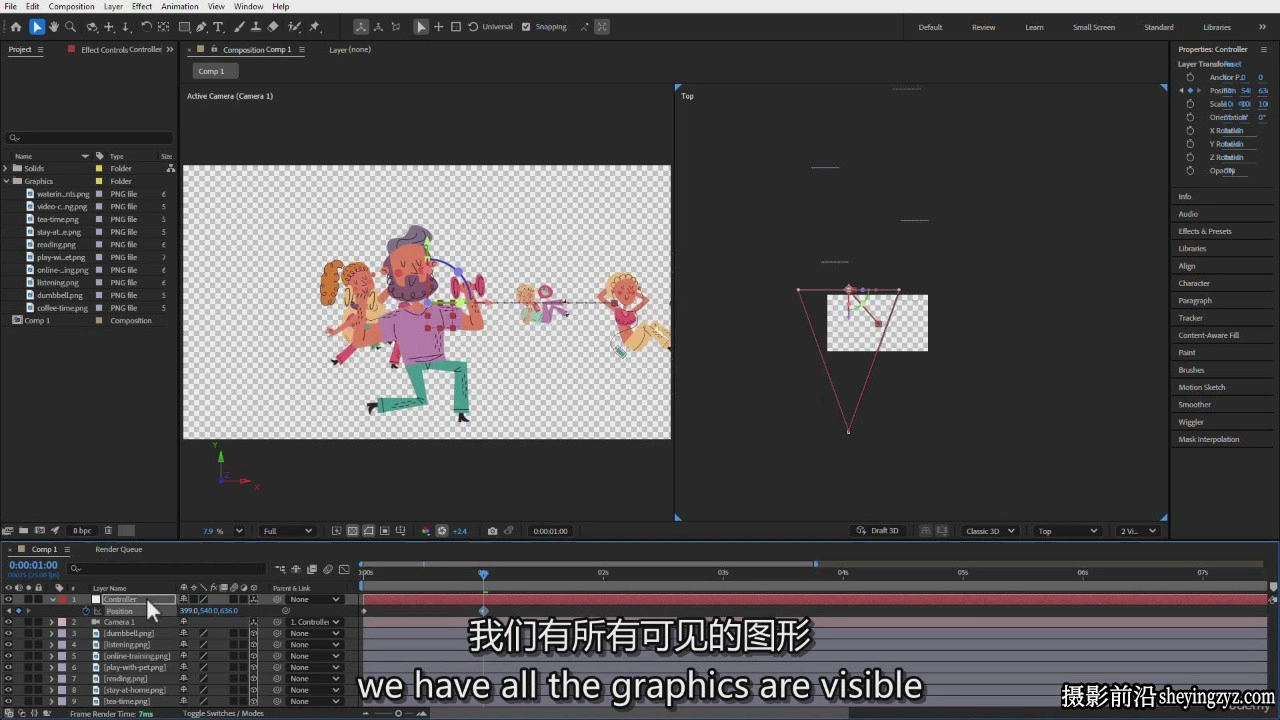This screenshot has width=1280, height=720.
Task: Select the Type text tool
Action: [219, 27]
